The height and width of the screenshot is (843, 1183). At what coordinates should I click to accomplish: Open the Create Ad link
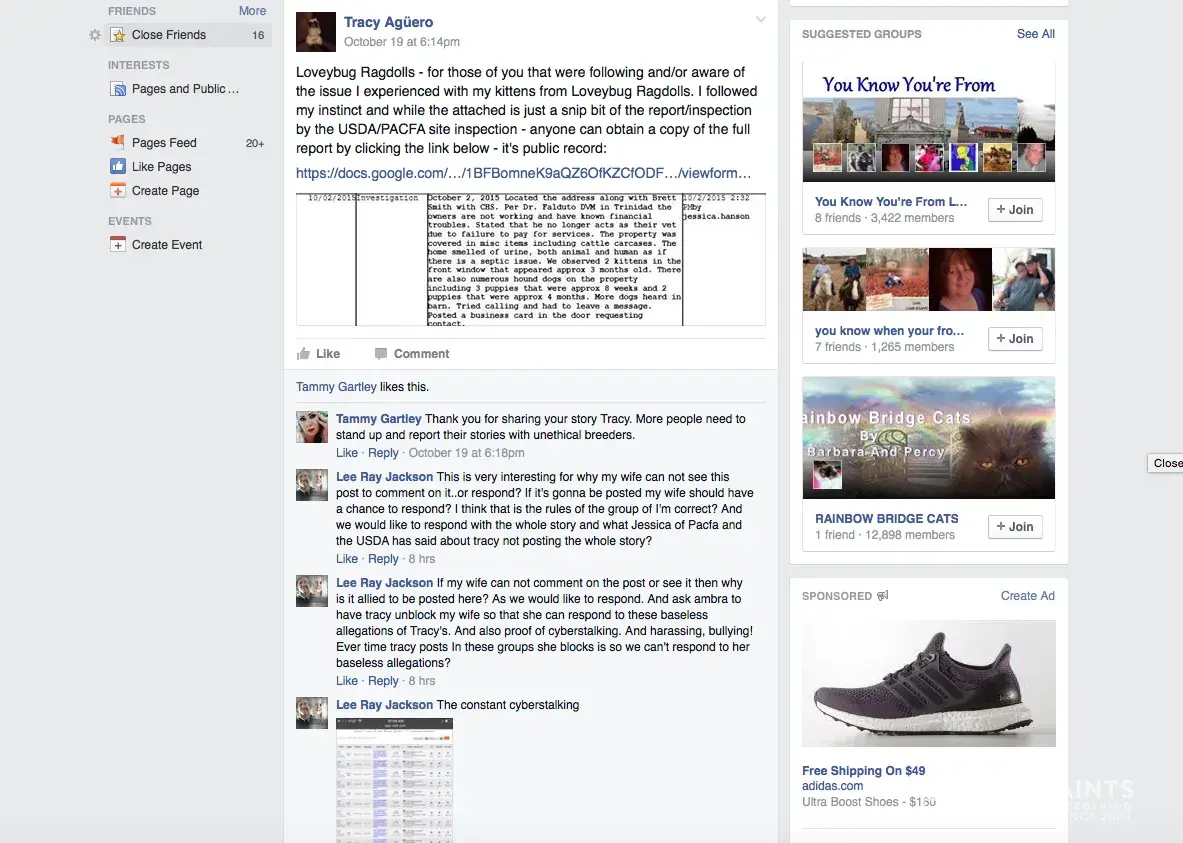tap(1028, 595)
